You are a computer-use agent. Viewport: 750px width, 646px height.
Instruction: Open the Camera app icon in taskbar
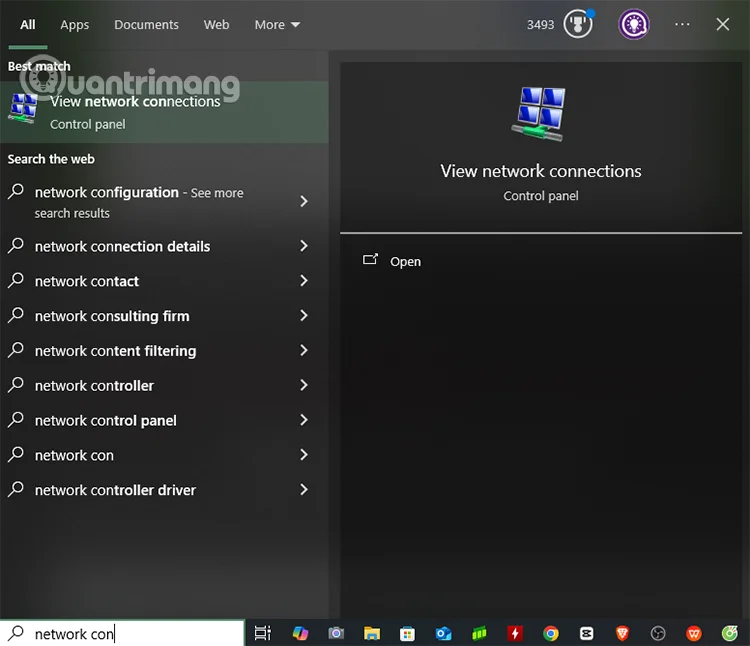click(x=336, y=633)
